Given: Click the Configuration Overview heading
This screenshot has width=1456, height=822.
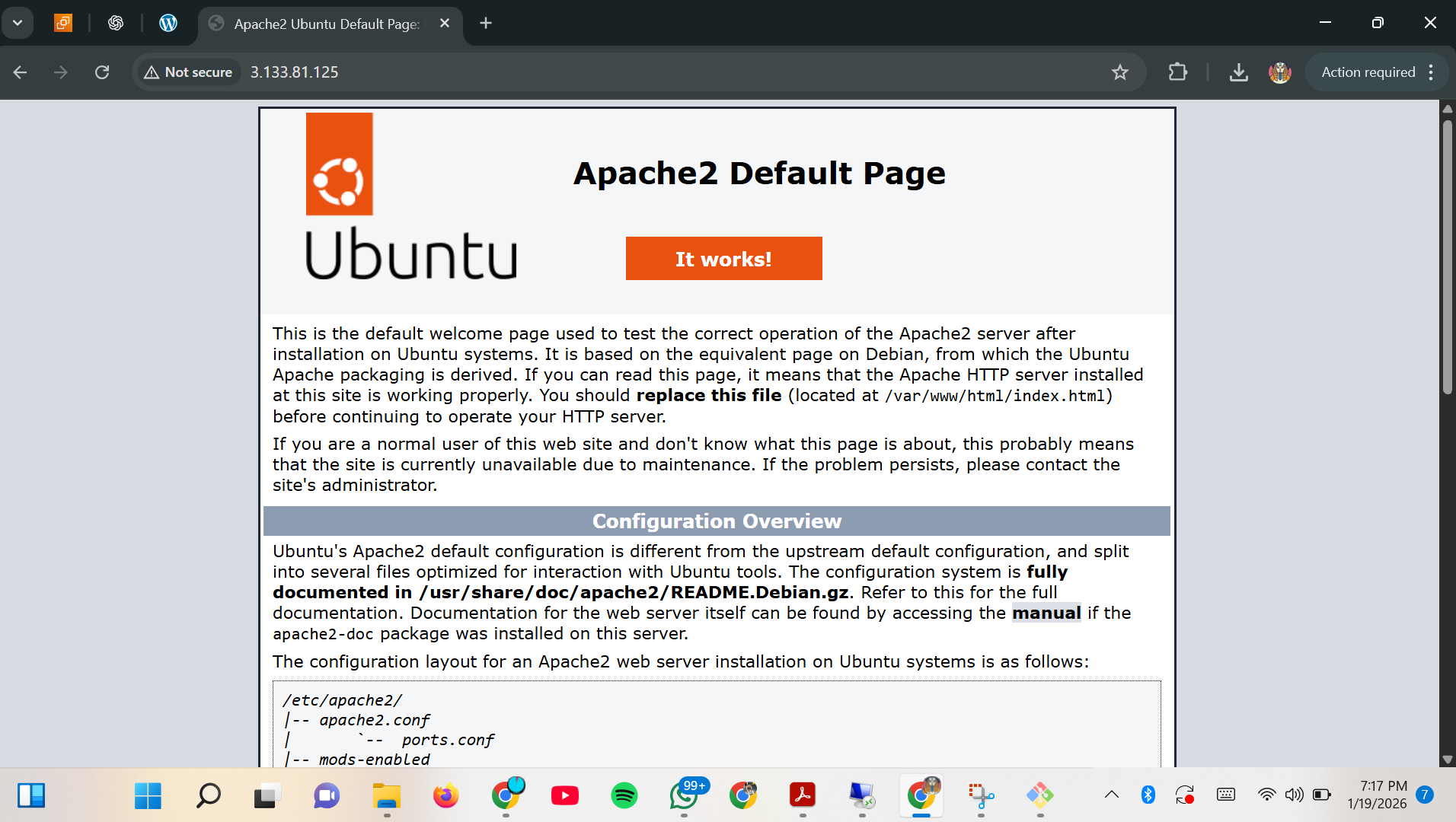Looking at the screenshot, I should pos(717,521).
